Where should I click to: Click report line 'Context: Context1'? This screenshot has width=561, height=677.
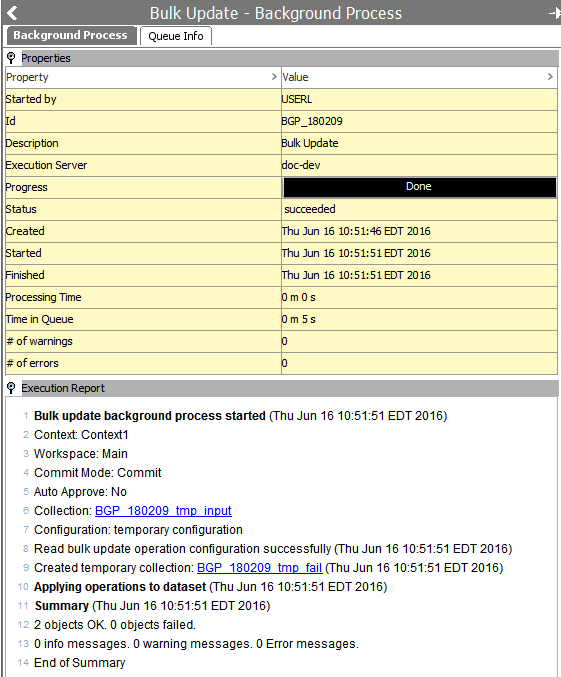click(x=81, y=435)
